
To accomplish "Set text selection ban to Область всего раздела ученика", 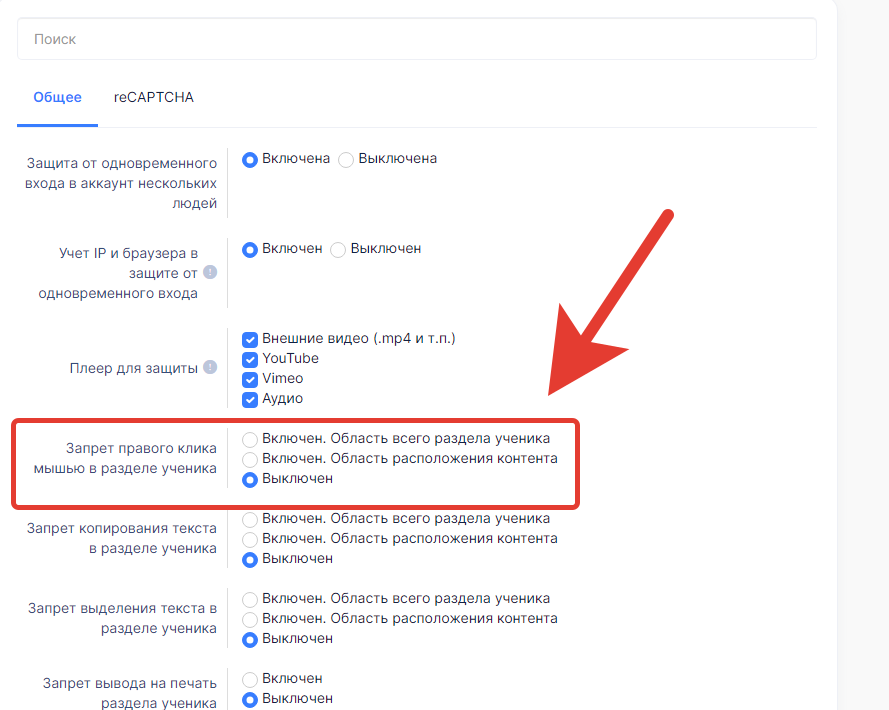I will (250, 599).
